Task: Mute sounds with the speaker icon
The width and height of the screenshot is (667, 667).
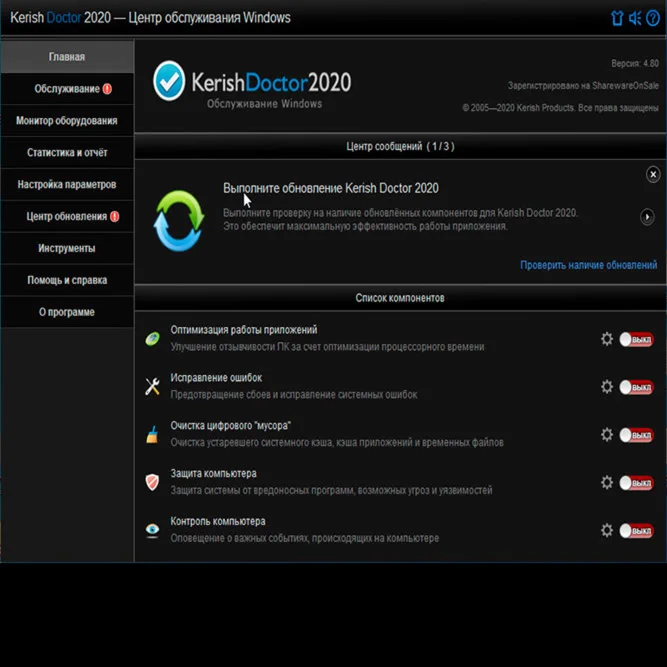Action: 635,18
